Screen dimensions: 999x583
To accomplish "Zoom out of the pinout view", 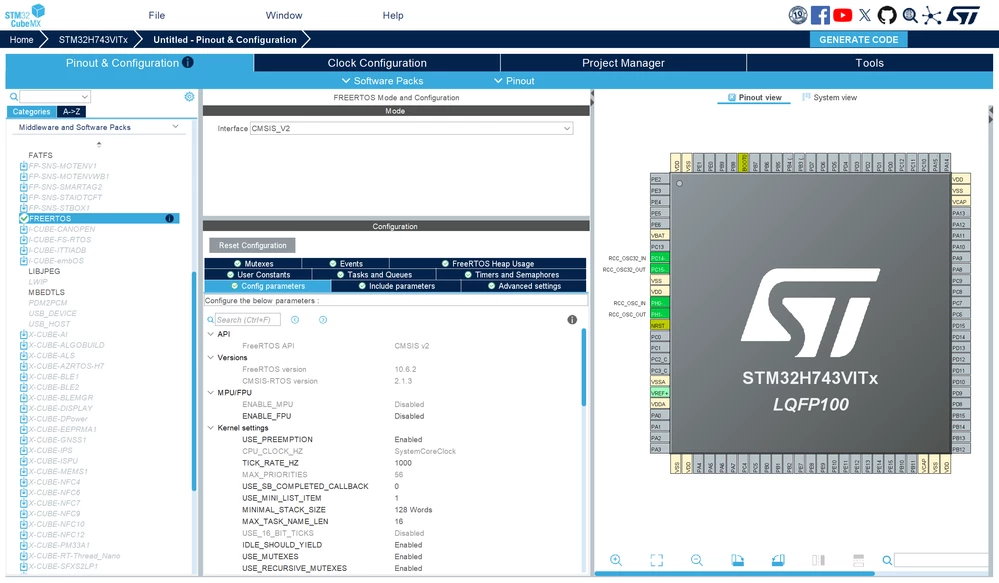I will pos(697,560).
